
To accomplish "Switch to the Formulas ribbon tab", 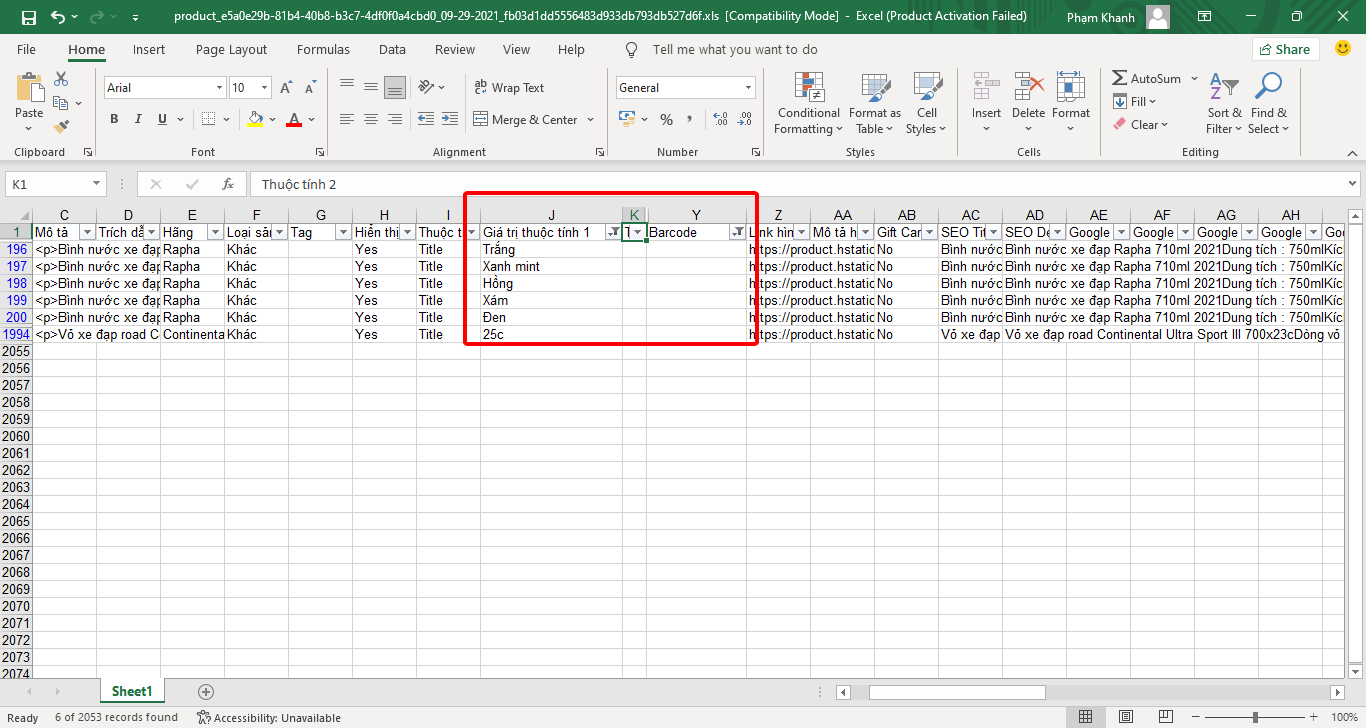I will [323, 50].
